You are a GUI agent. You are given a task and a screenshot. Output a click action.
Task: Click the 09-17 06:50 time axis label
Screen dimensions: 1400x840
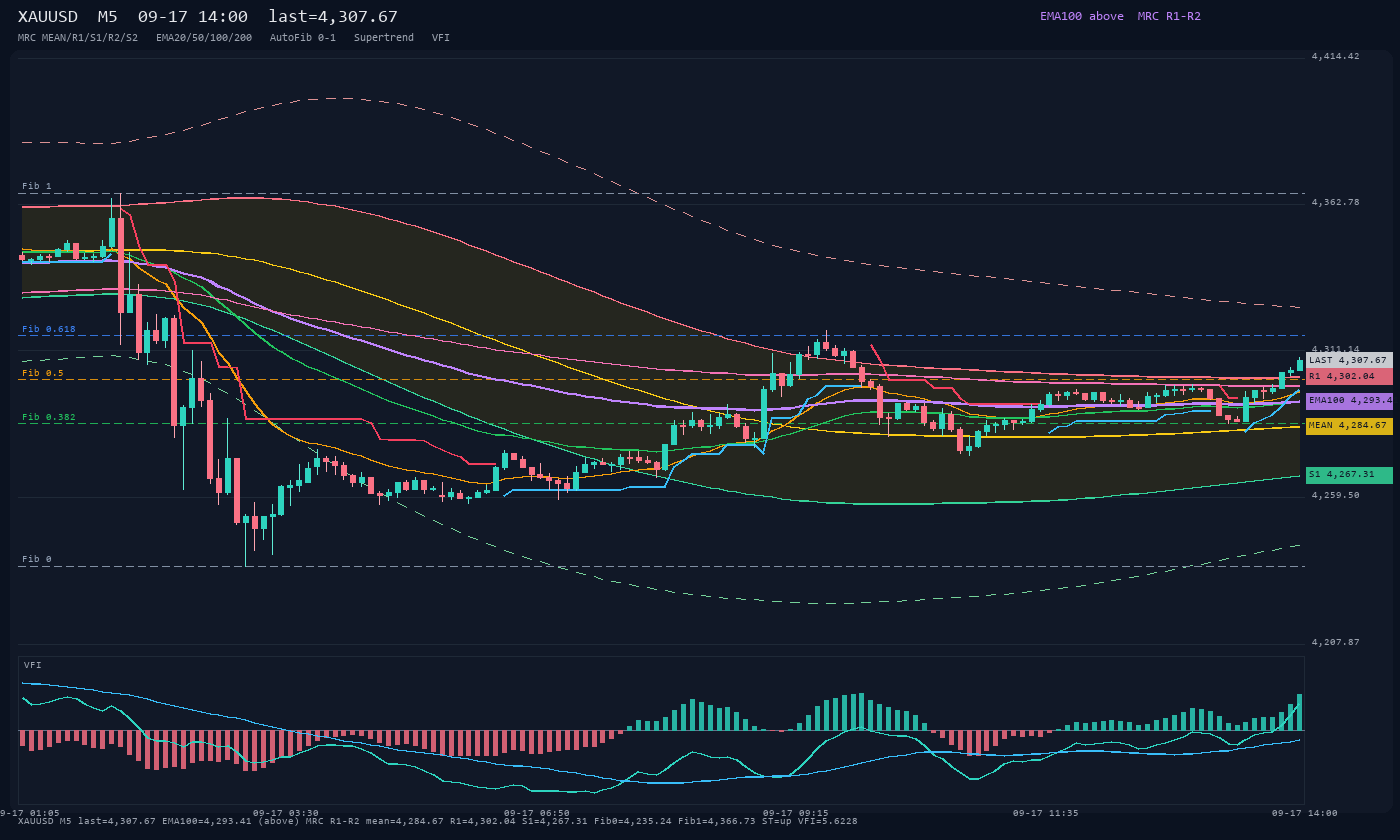pyautogui.click(x=537, y=813)
